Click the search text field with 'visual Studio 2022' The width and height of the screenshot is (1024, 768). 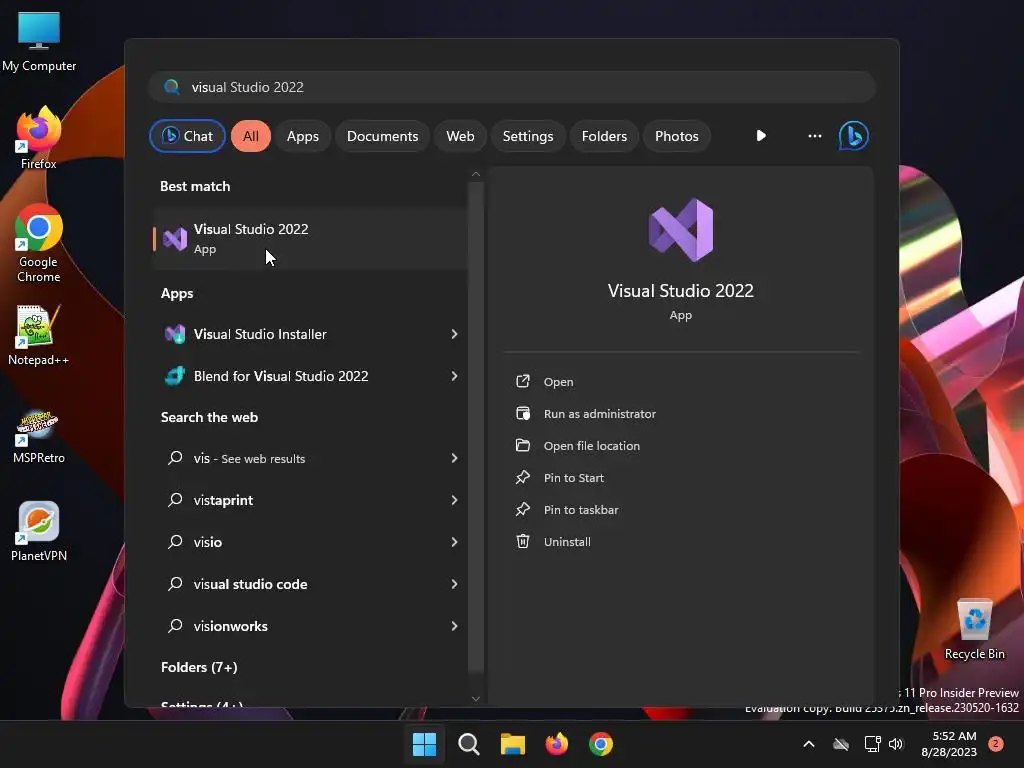point(512,87)
